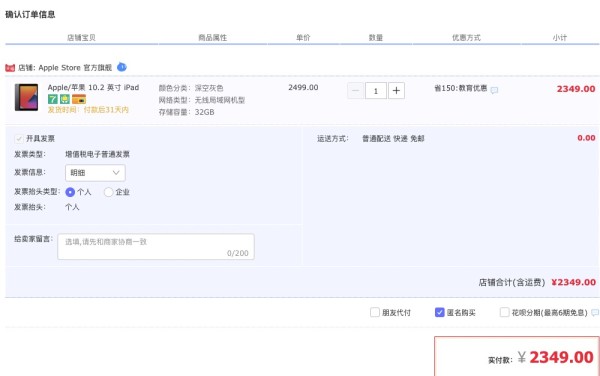600x376 pixels.
Task: Click the 普通配送 快递 免邮 shipping text
Action: pos(393,138)
